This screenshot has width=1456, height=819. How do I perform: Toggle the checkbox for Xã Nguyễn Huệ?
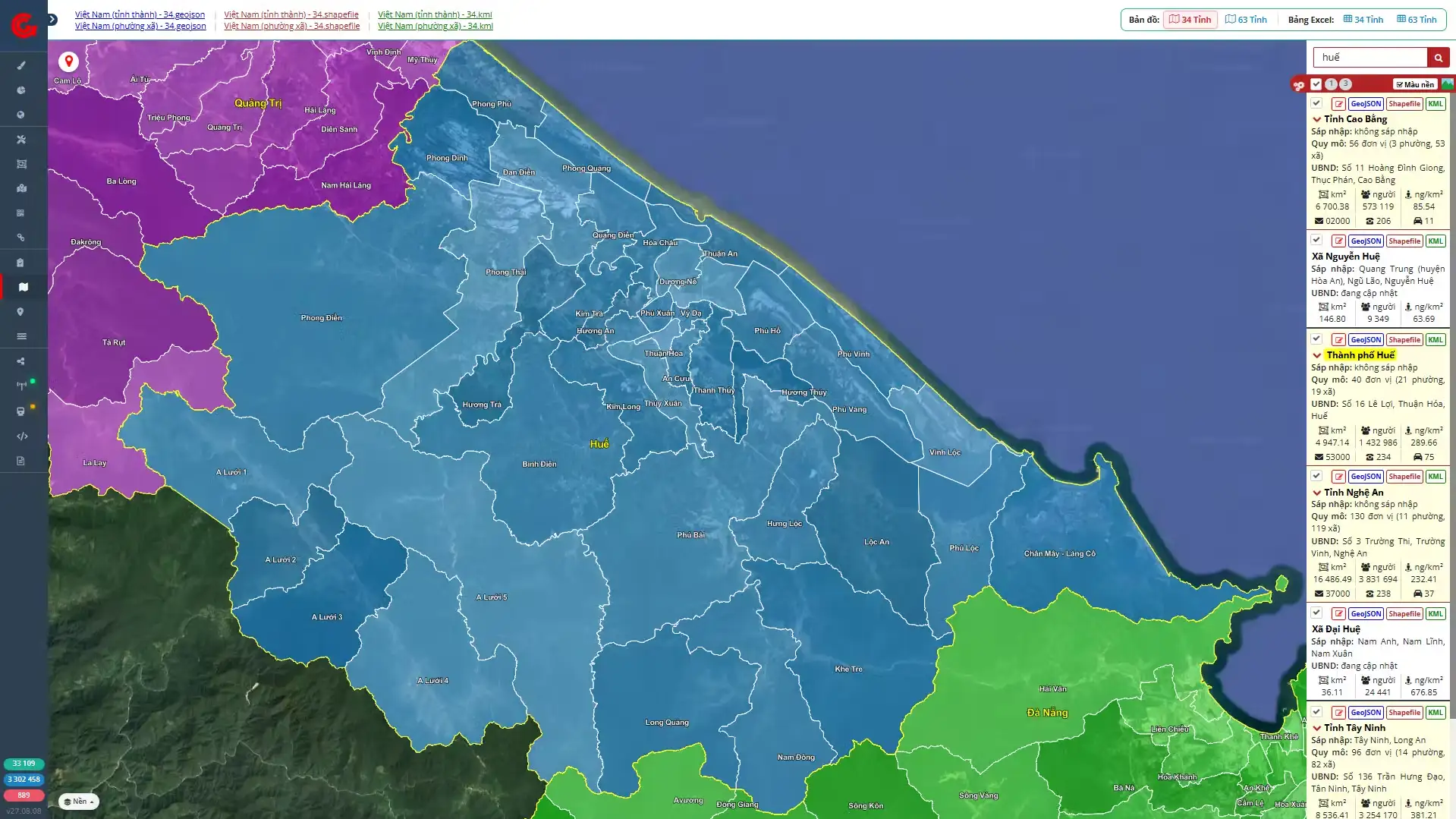point(1316,240)
